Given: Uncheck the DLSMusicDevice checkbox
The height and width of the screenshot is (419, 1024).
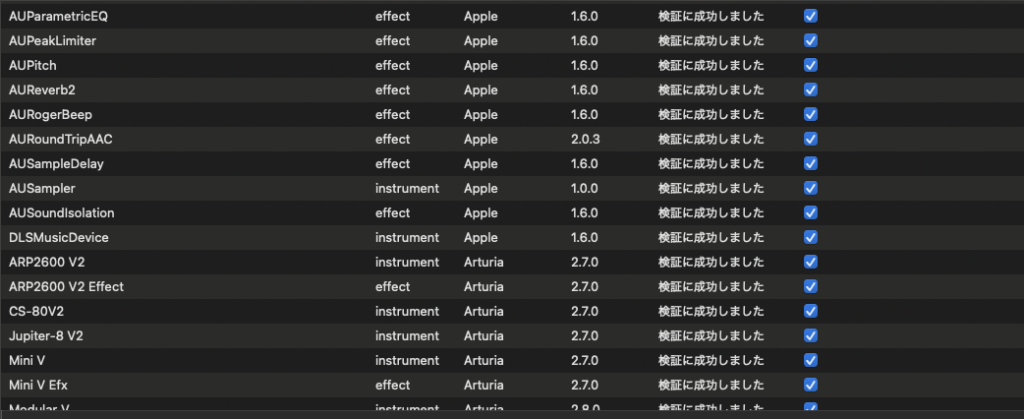Looking at the screenshot, I should 811,237.
